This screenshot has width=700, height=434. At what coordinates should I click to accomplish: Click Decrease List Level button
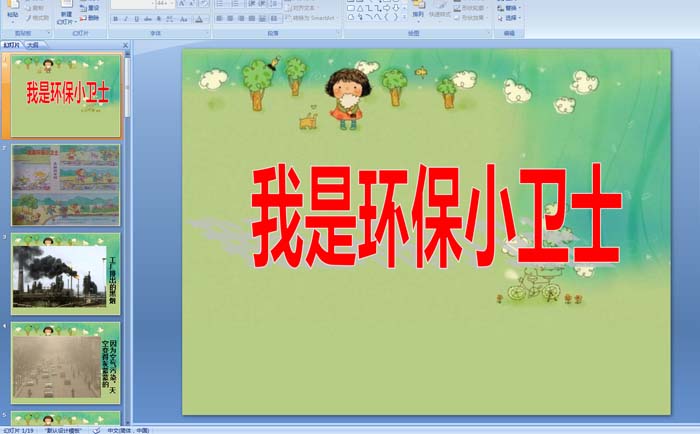click(252, 4)
